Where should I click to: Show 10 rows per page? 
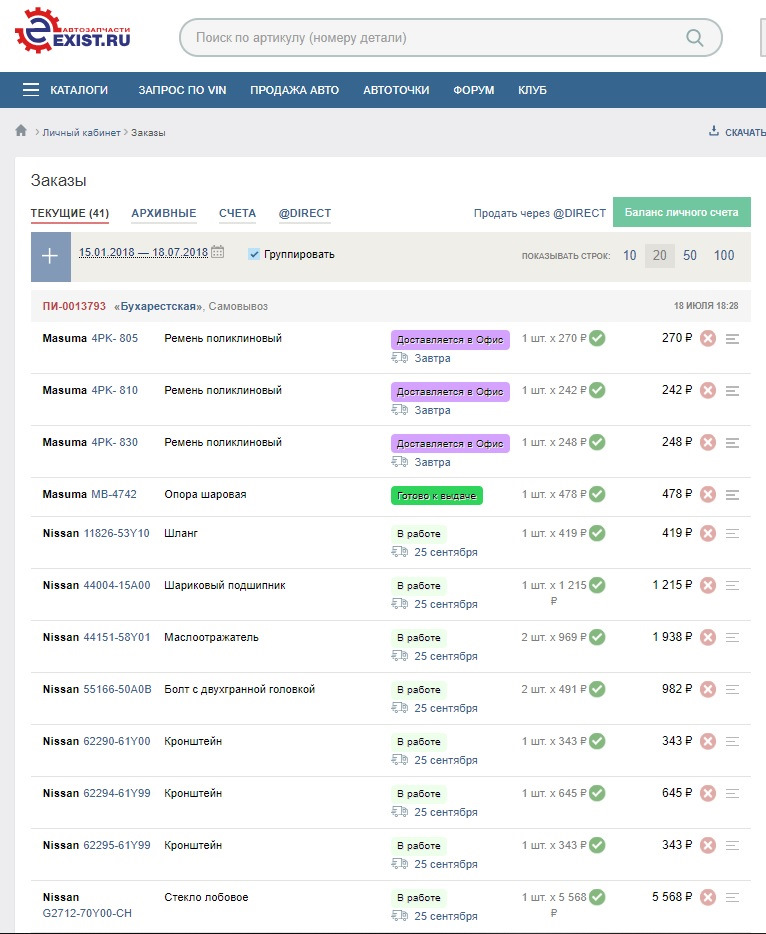(x=630, y=256)
